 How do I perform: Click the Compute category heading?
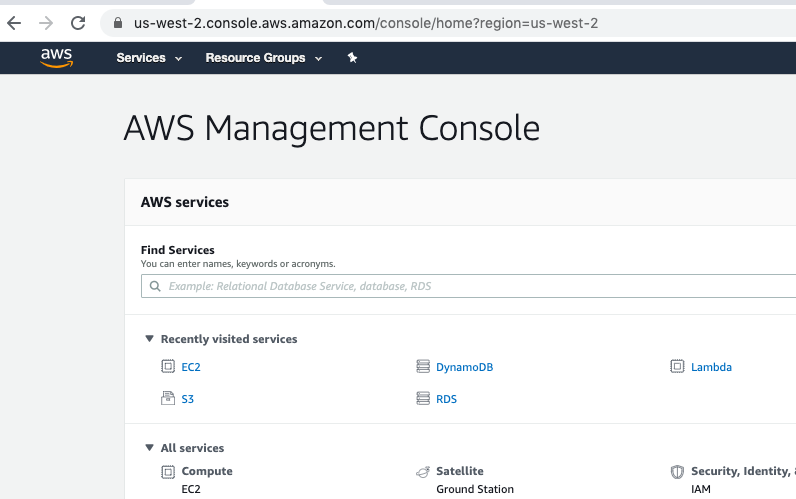point(207,471)
